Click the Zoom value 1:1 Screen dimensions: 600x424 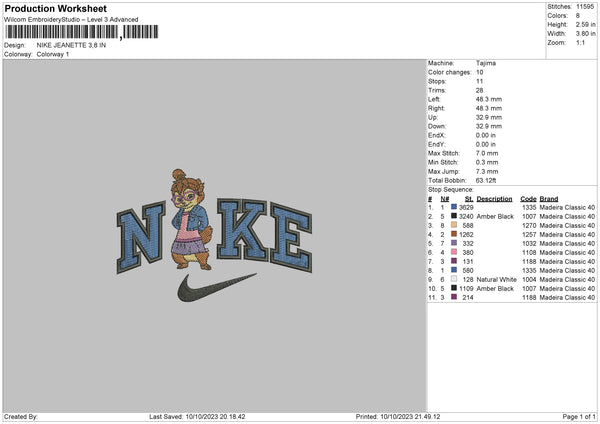point(580,42)
